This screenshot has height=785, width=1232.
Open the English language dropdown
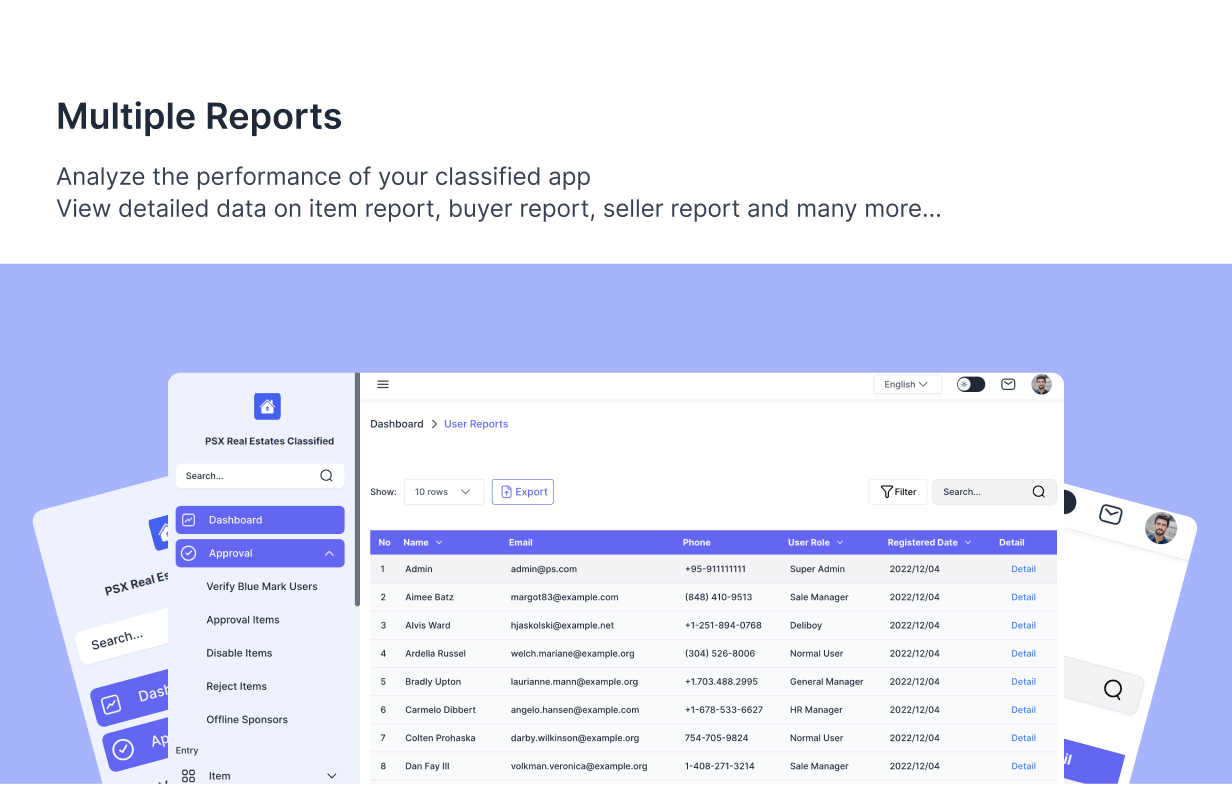pos(907,385)
